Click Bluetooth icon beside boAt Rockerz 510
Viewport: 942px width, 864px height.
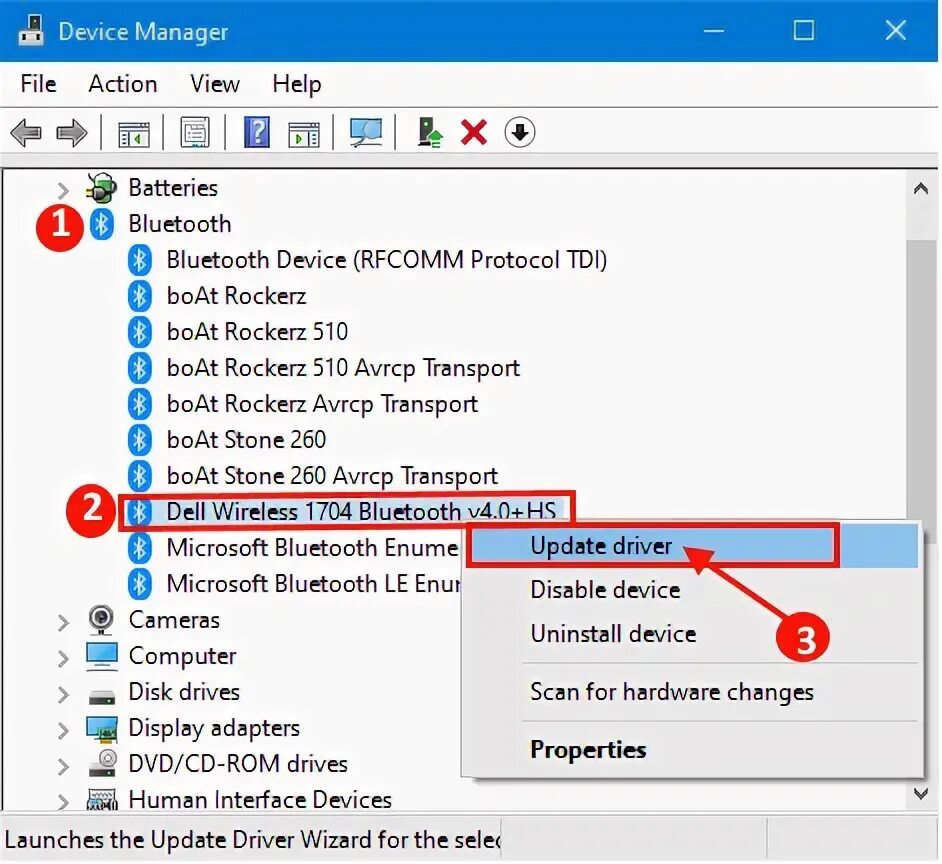(139, 332)
